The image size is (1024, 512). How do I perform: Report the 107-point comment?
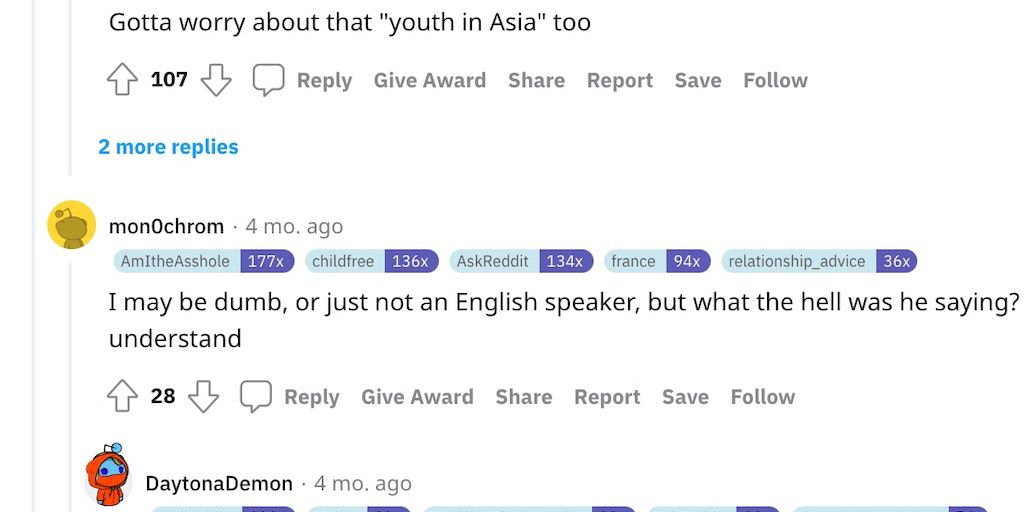(x=619, y=80)
